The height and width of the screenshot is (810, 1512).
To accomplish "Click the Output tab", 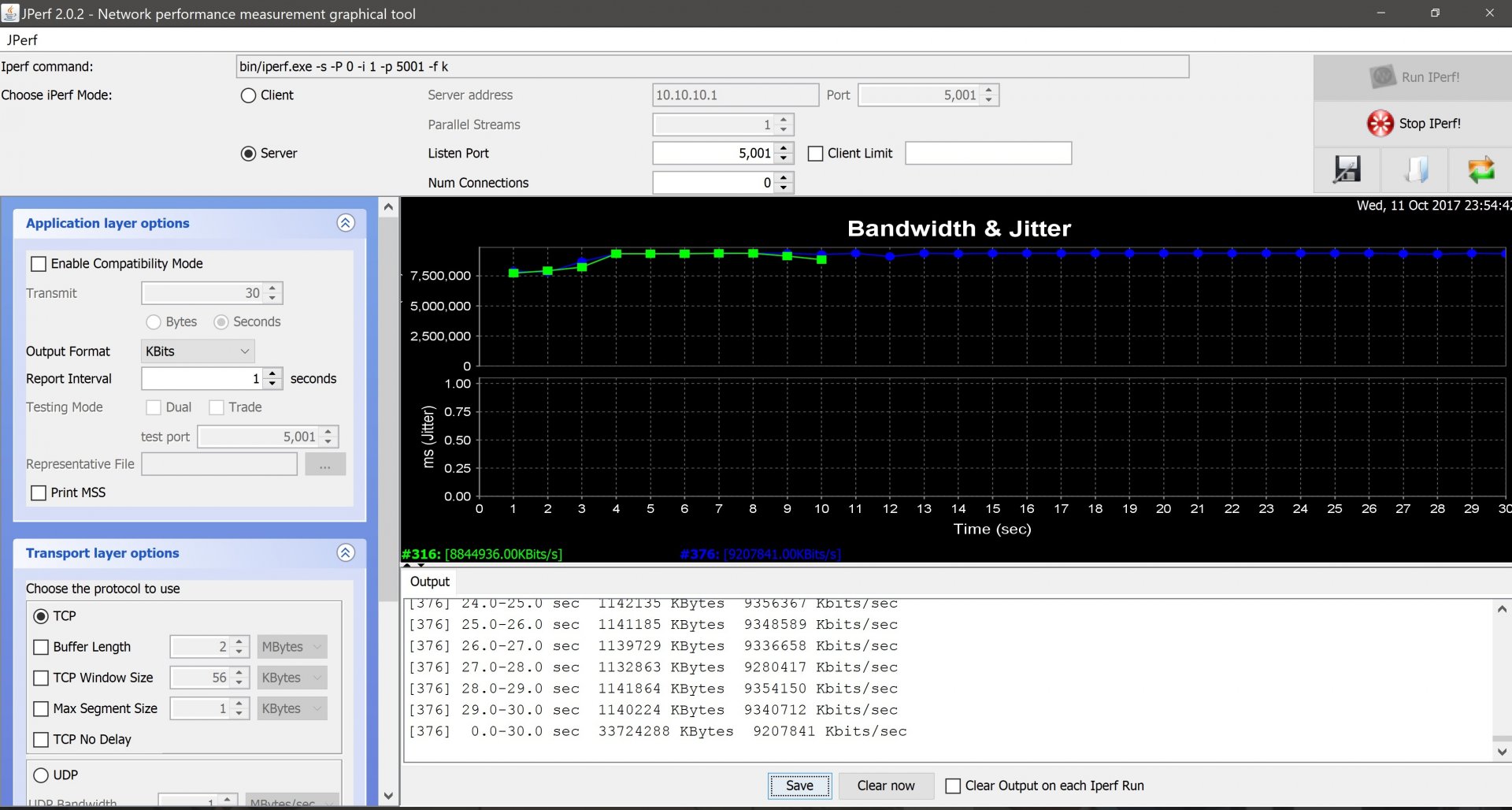I will click(x=429, y=581).
